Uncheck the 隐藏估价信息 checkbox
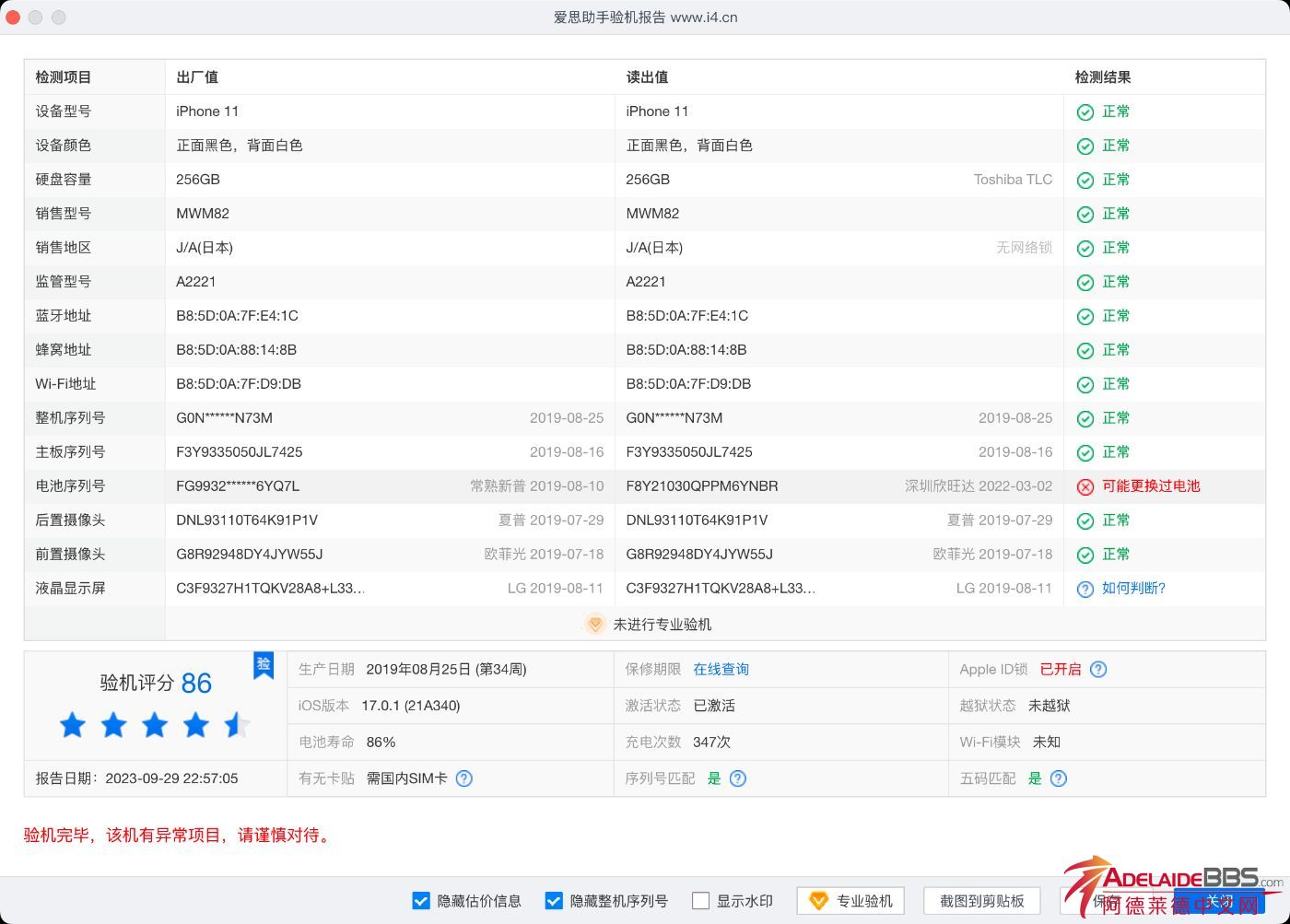1290x924 pixels. tap(421, 901)
